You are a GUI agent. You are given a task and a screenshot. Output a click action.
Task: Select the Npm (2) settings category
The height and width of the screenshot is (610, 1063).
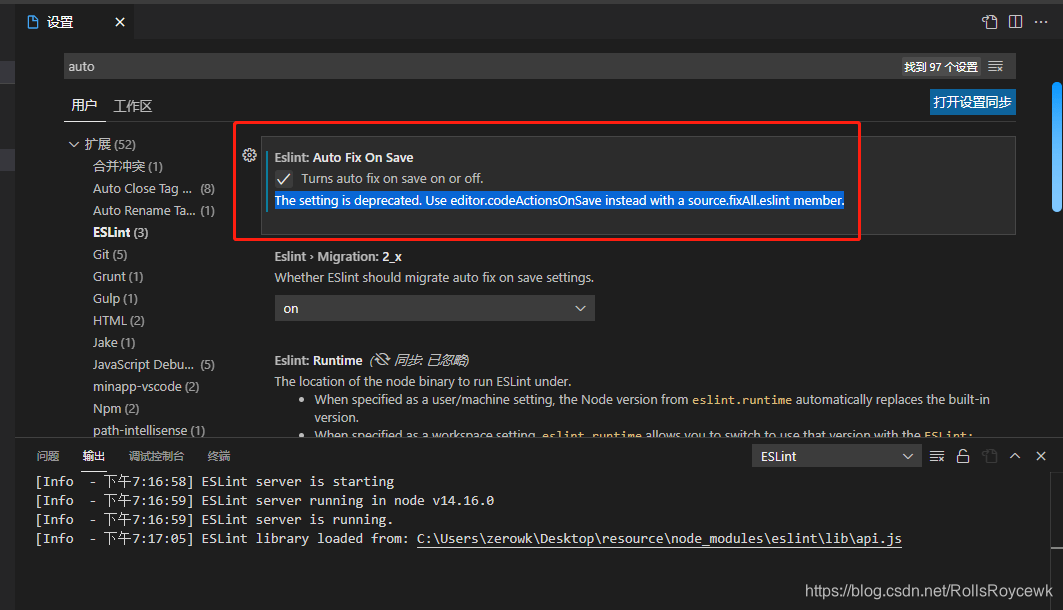(x=116, y=409)
